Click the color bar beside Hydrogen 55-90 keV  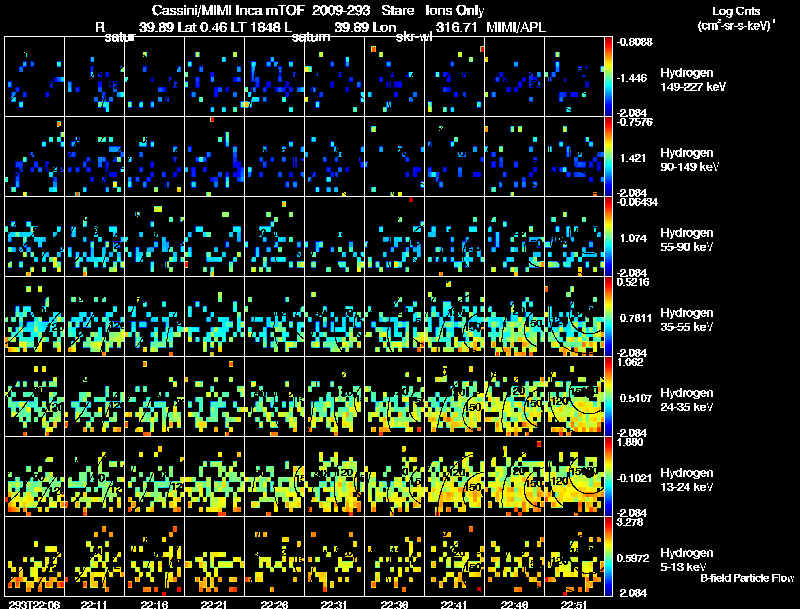pos(608,237)
